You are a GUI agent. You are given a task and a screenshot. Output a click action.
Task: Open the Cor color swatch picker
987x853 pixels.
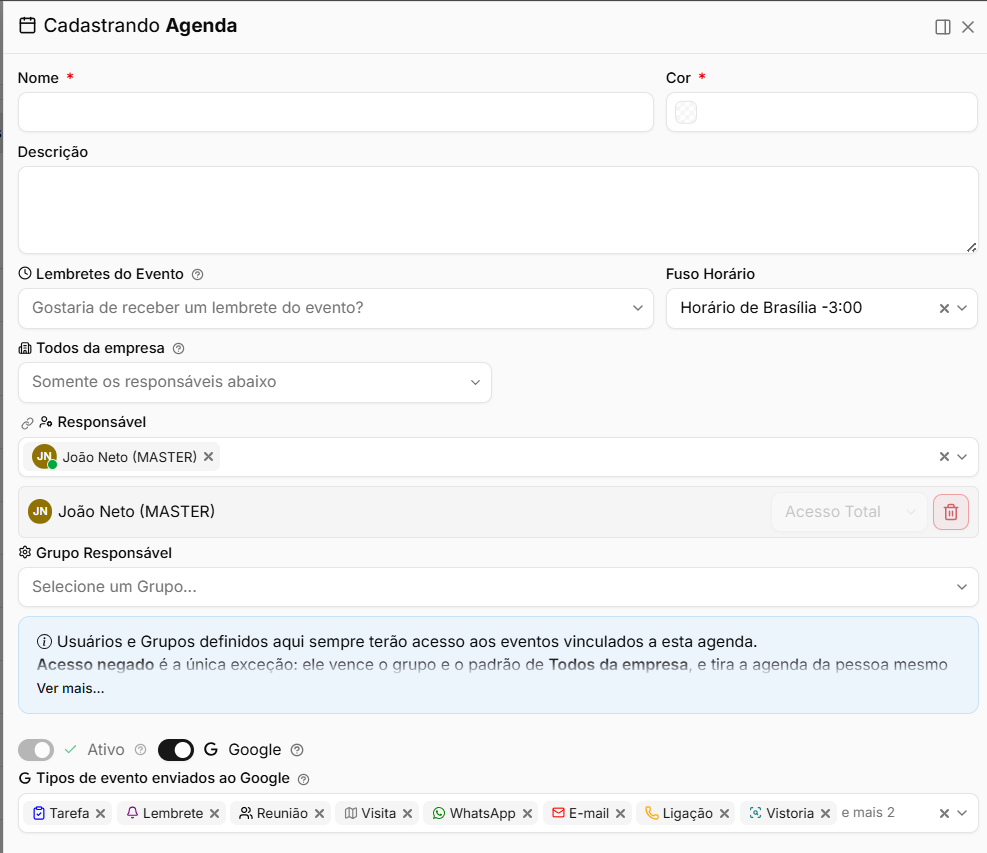[x=685, y=113]
